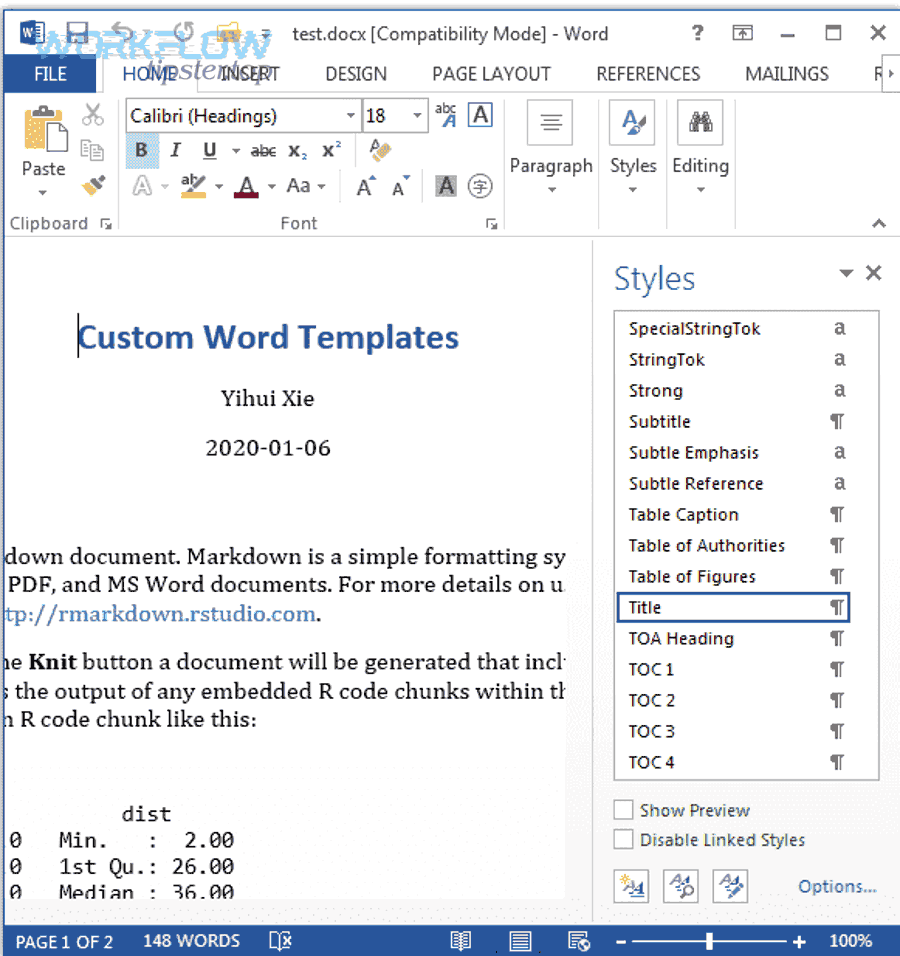Enable the Show Preview checkbox
Viewport: 900px width, 956px height.
[623, 810]
